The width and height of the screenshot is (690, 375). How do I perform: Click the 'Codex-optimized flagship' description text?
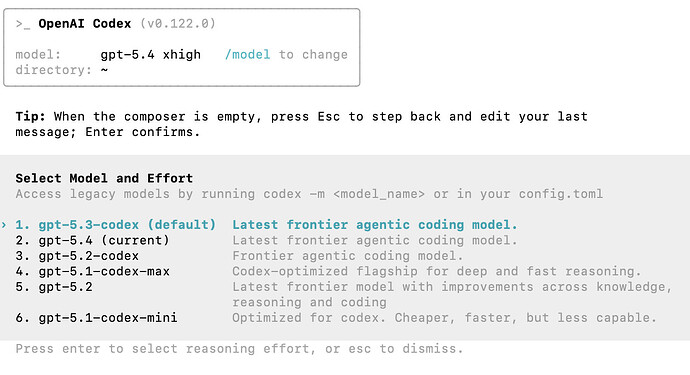coord(437,271)
